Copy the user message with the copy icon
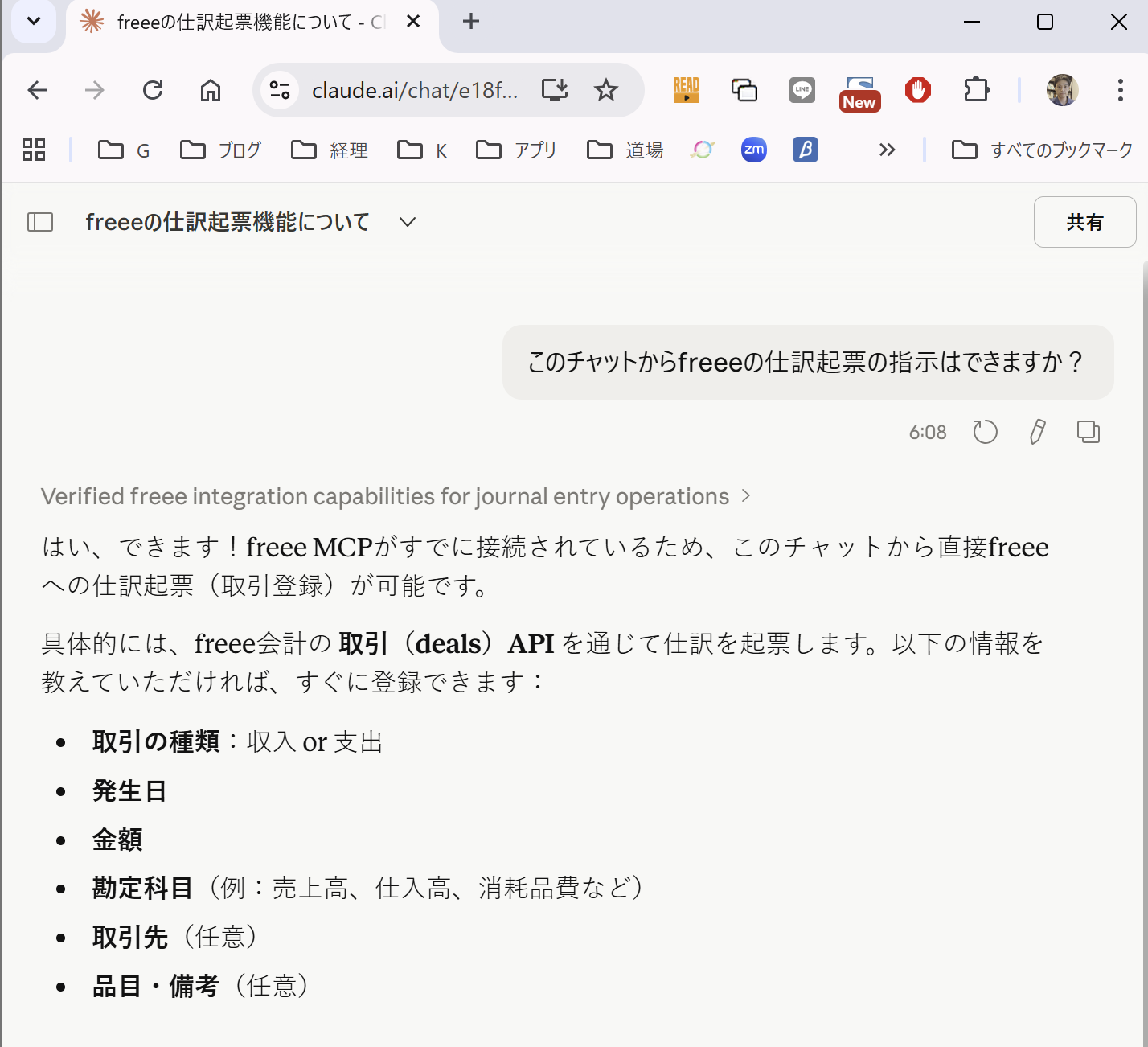This screenshot has width=1148, height=1047. 1088,433
